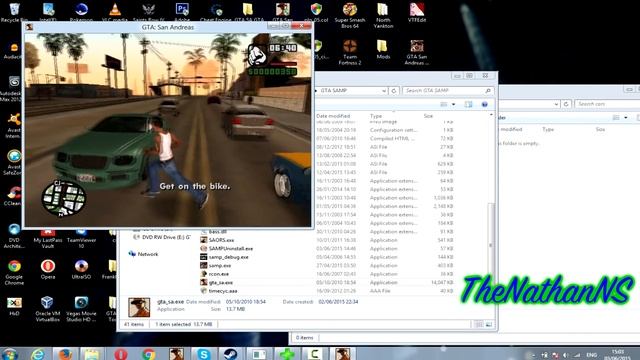Launch VTFEdit desktop shortcut
640x360 pixels.
pos(417,11)
